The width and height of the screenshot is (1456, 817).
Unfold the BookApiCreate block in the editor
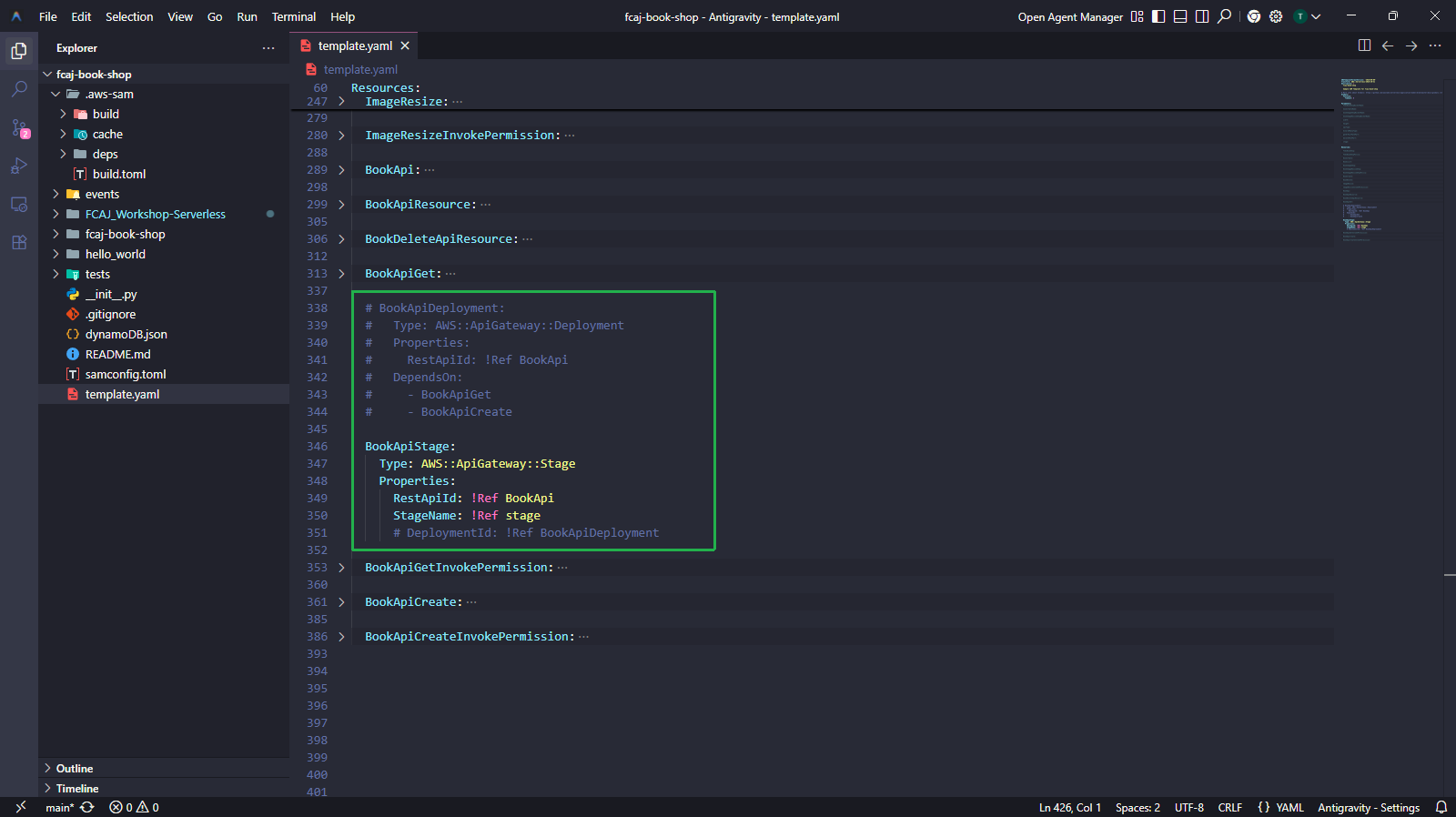(x=341, y=602)
